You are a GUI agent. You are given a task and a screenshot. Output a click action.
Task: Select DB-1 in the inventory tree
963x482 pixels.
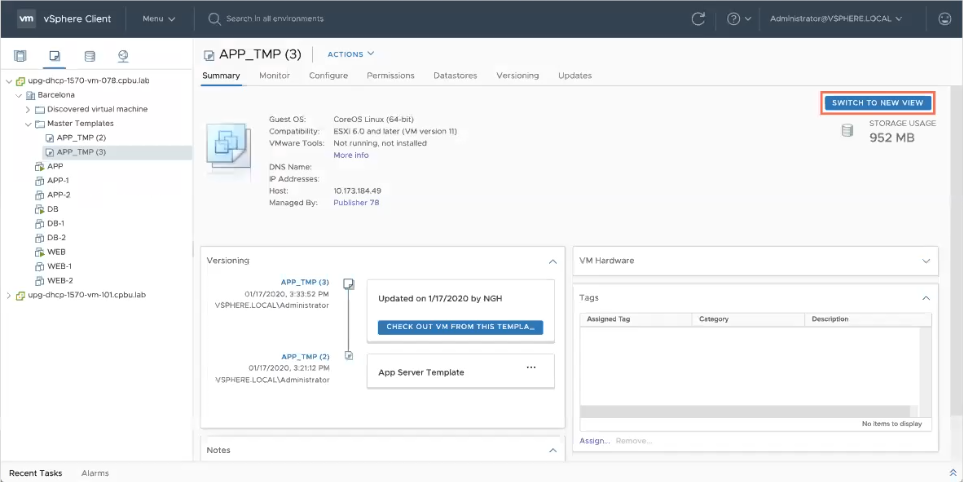[x=56, y=224]
